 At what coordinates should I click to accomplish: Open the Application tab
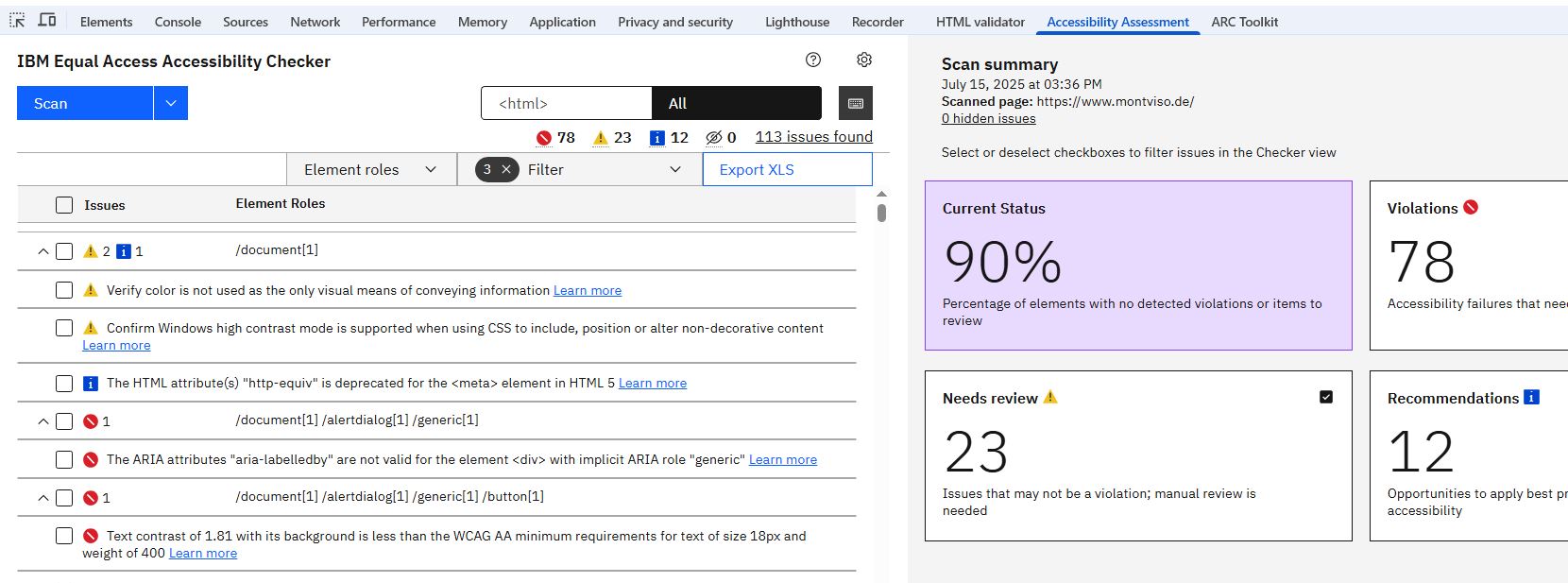click(x=562, y=22)
